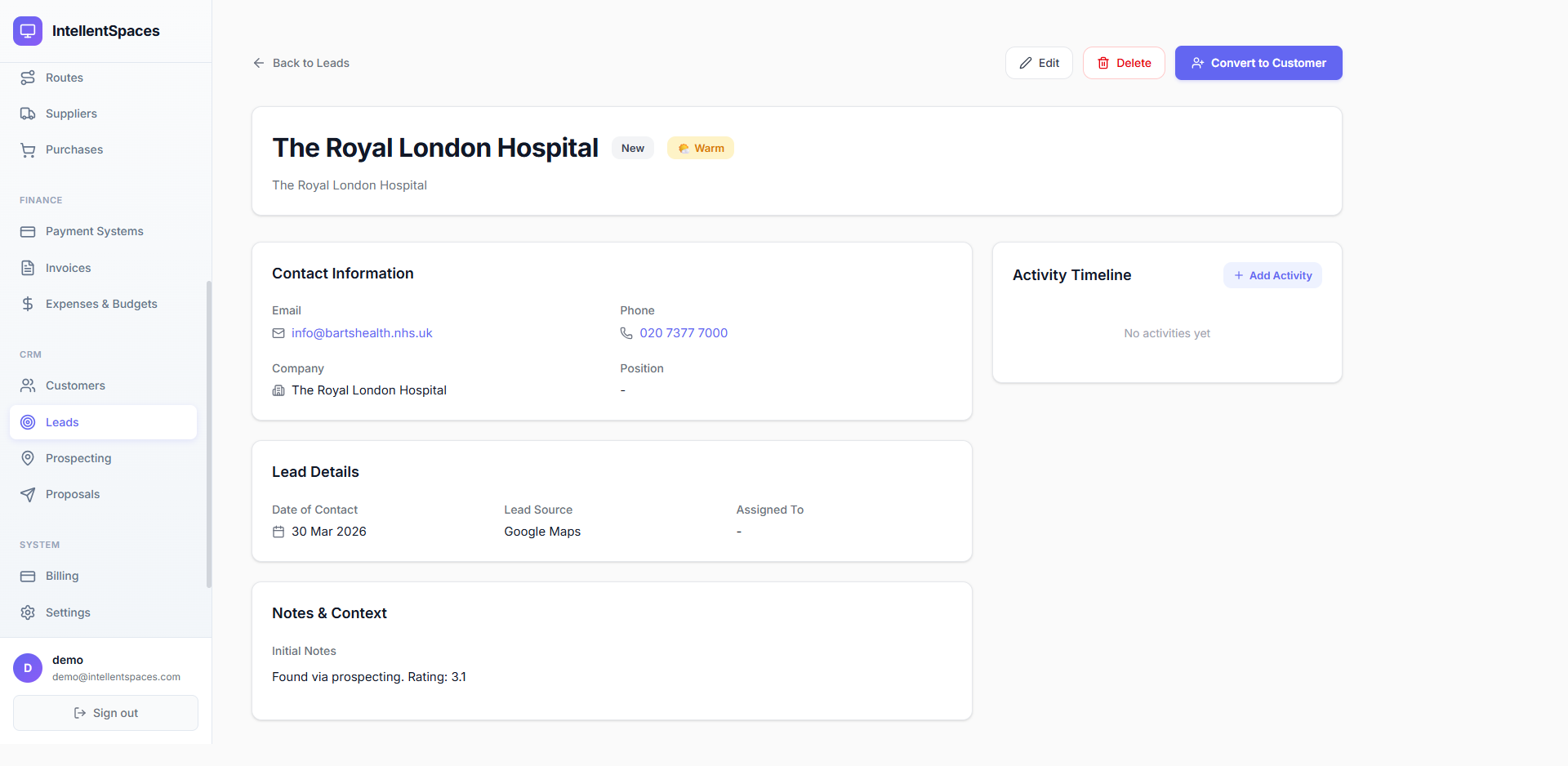Add a new activity to the timeline
1568x766 pixels.
[1272, 275]
